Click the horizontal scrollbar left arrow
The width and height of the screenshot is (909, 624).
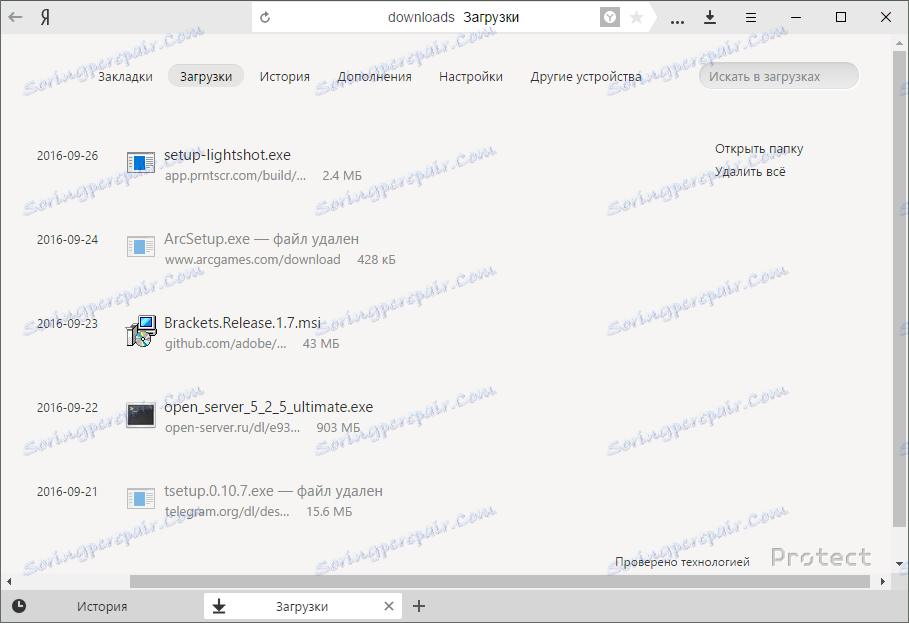[9, 581]
